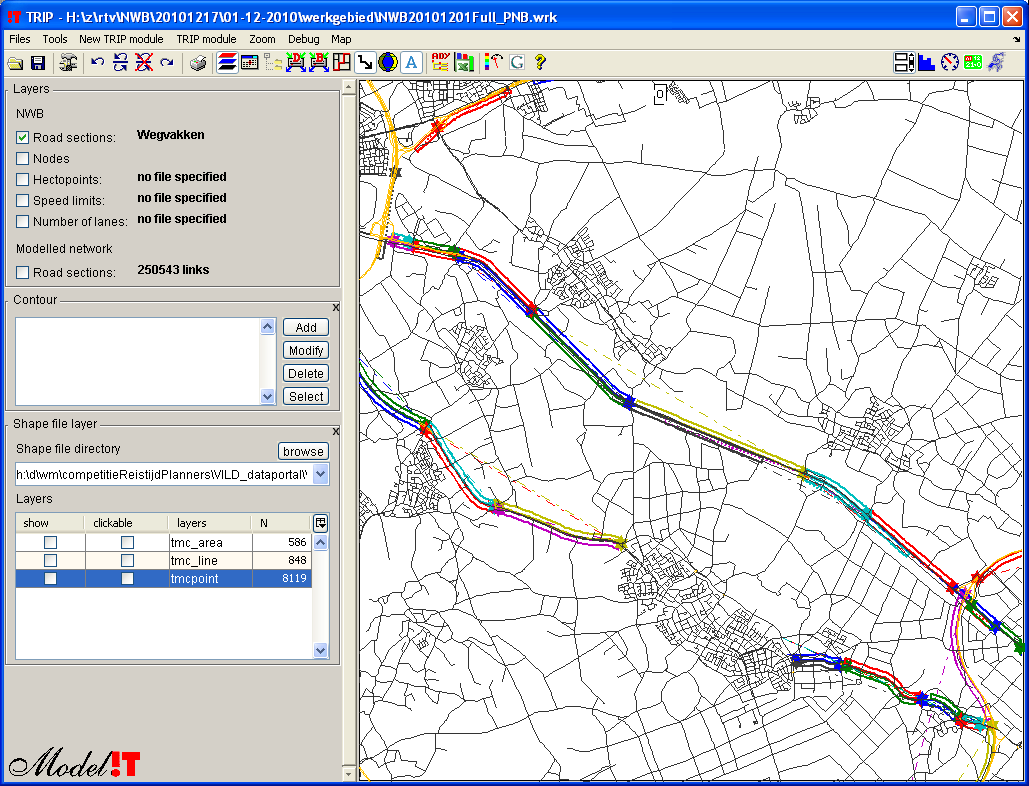
Task: Click the Select contour button
Action: tap(306, 396)
